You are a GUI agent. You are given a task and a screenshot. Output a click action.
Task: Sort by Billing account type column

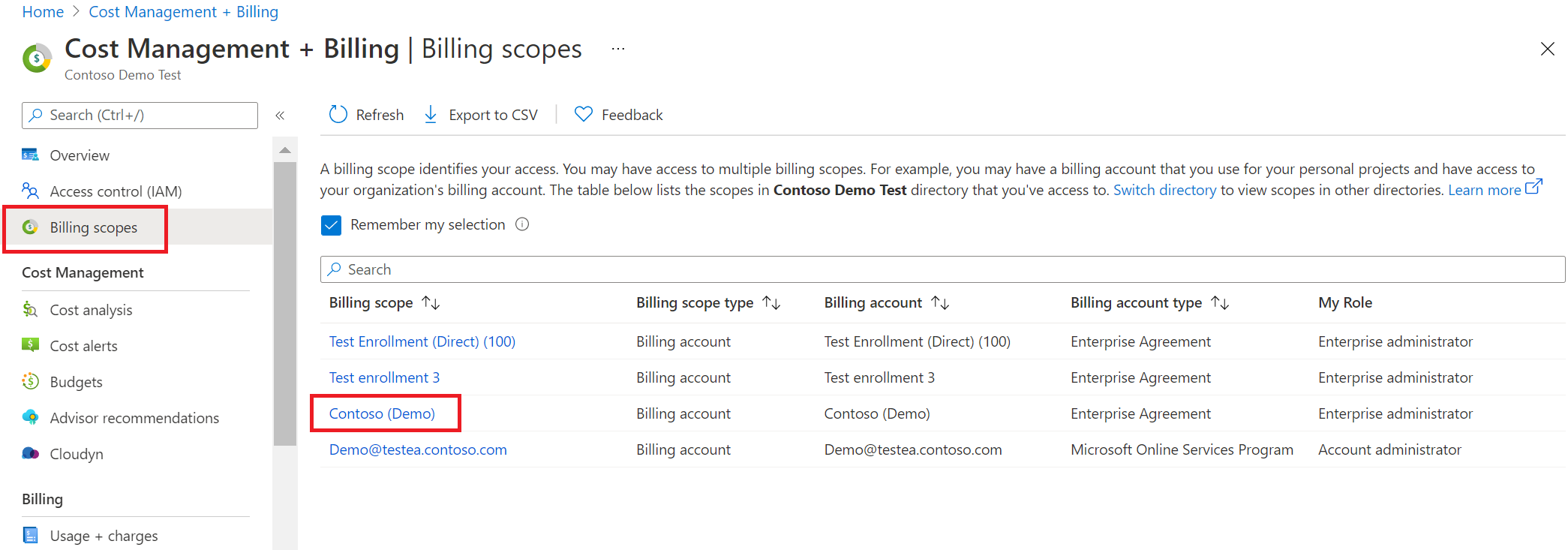pyautogui.click(x=1220, y=302)
